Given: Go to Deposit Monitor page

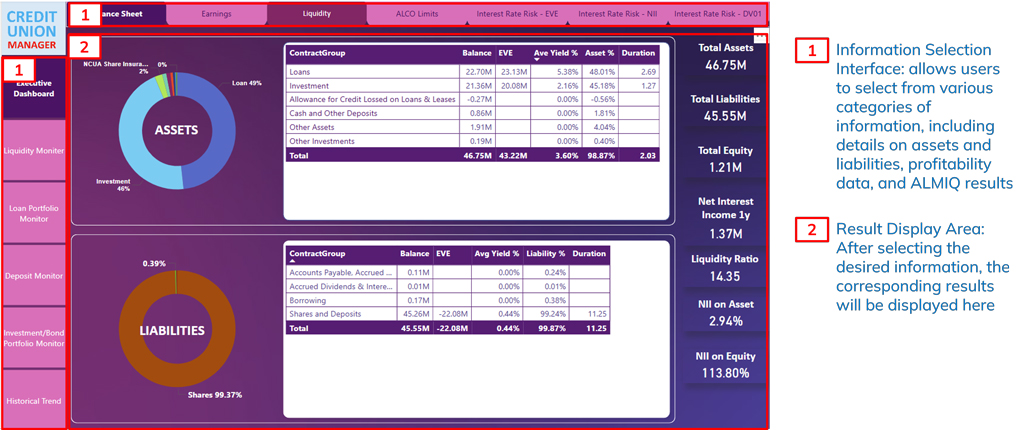Looking at the screenshot, I should [34, 276].
